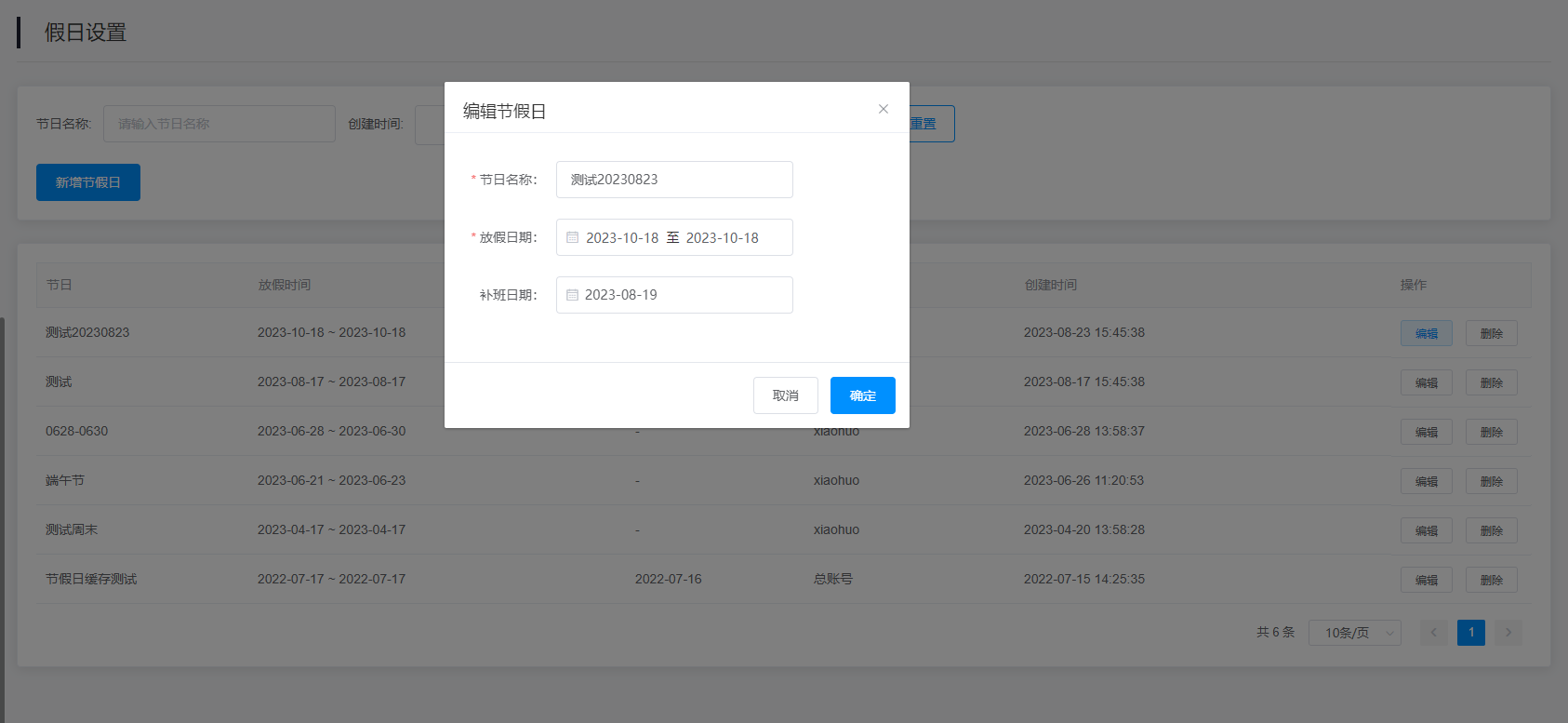1568x723 pixels.
Task: Open the 放假日期 start date 2023-10-18
Action: click(621, 238)
